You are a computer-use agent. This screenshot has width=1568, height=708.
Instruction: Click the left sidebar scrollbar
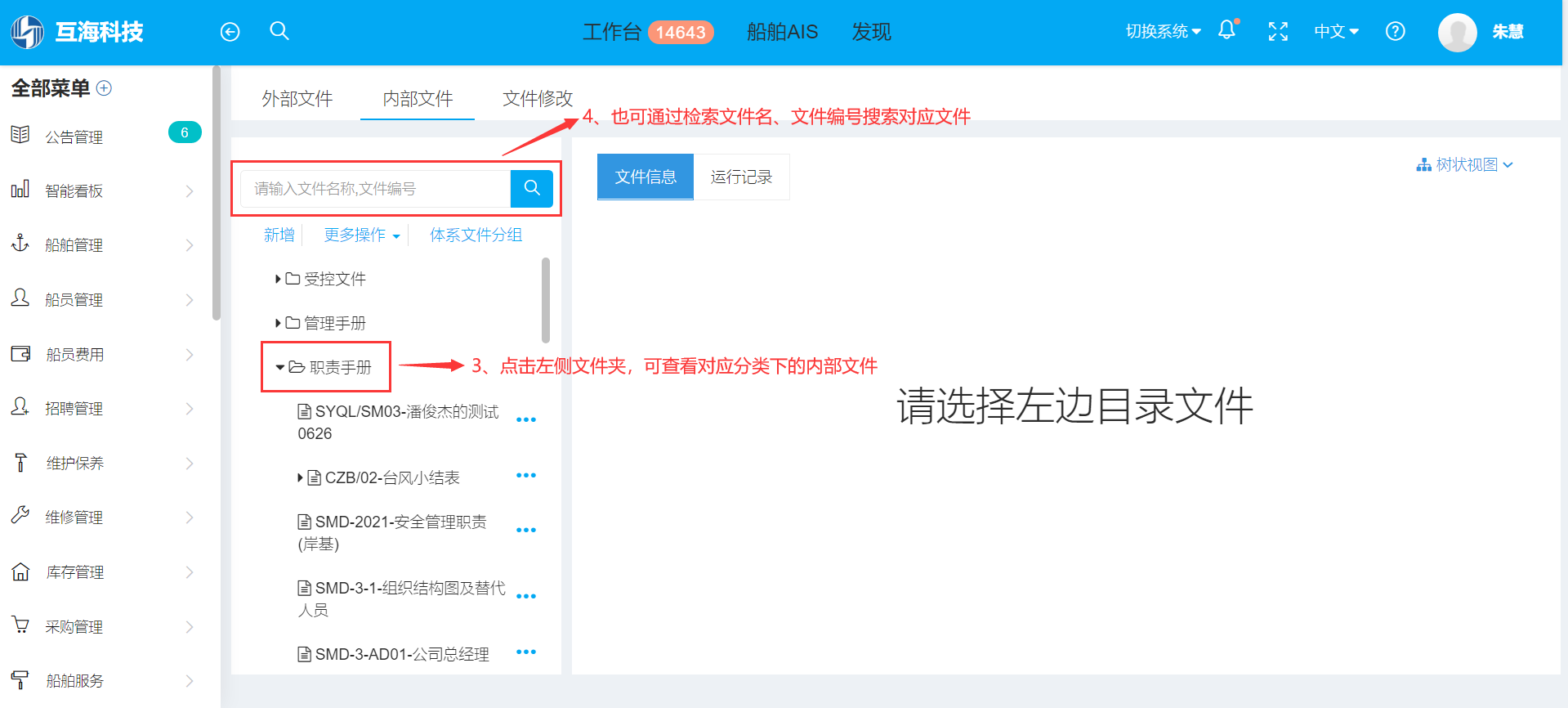point(216,193)
